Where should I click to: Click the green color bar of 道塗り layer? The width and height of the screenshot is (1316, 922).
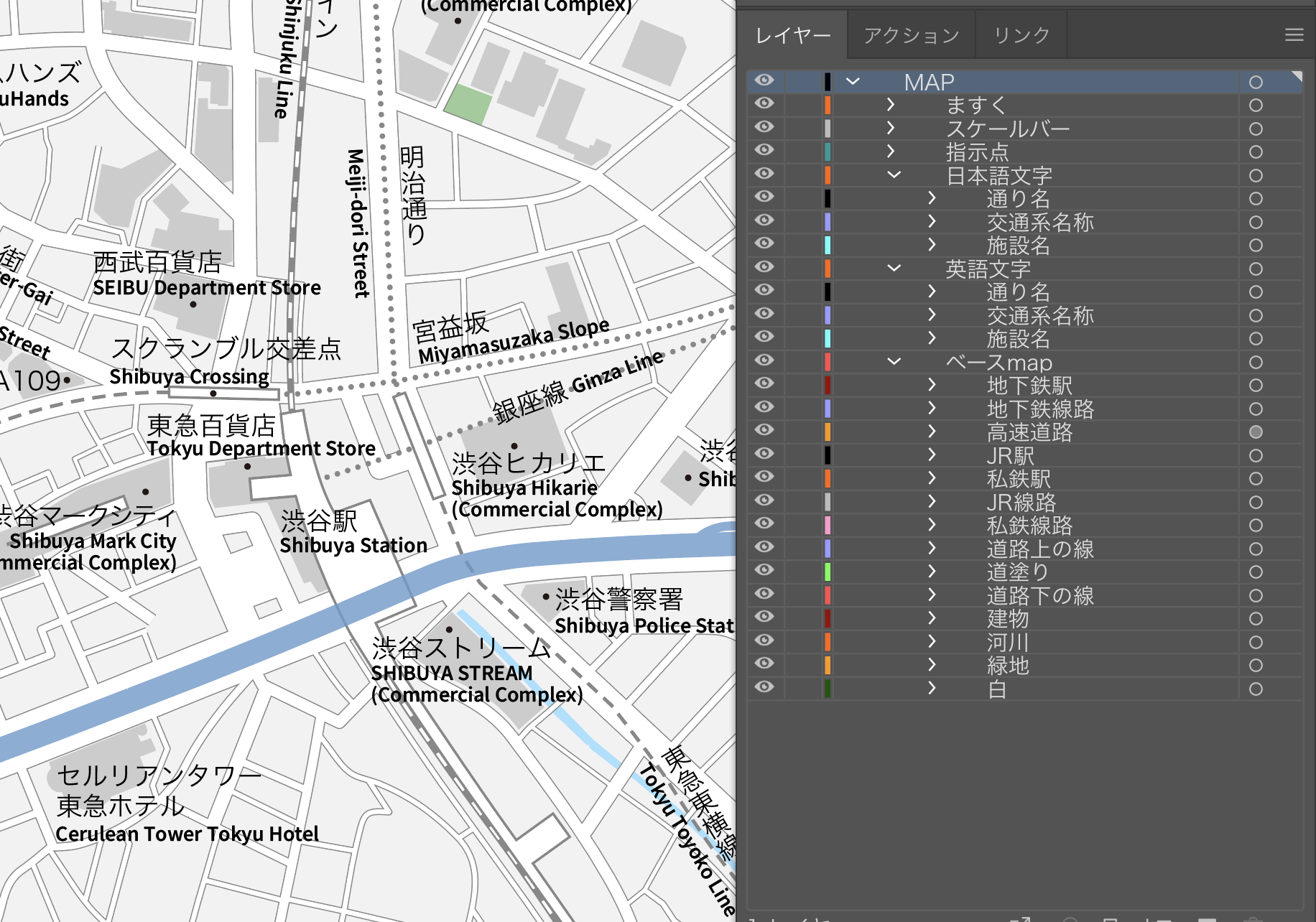[x=828, y=572]
